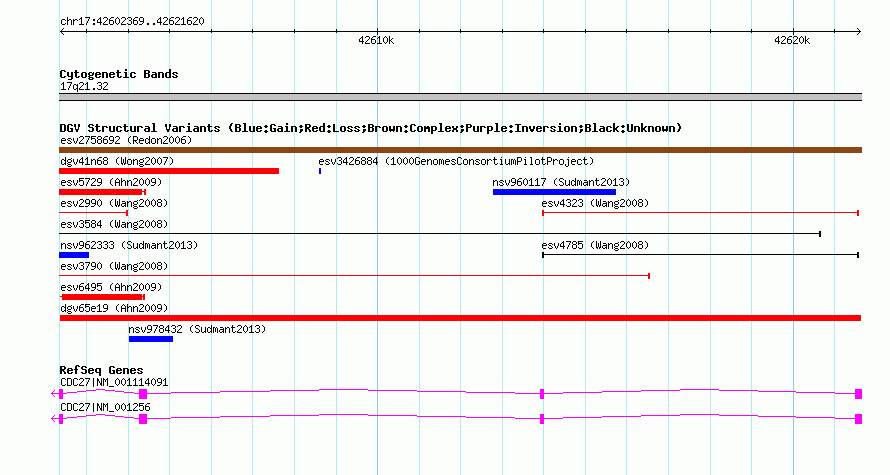Viewport: 890px width, 475px height.
Task: Click the esv3584 (Wang2008) label
Action: pyautogui.click(x=114, y=224)
